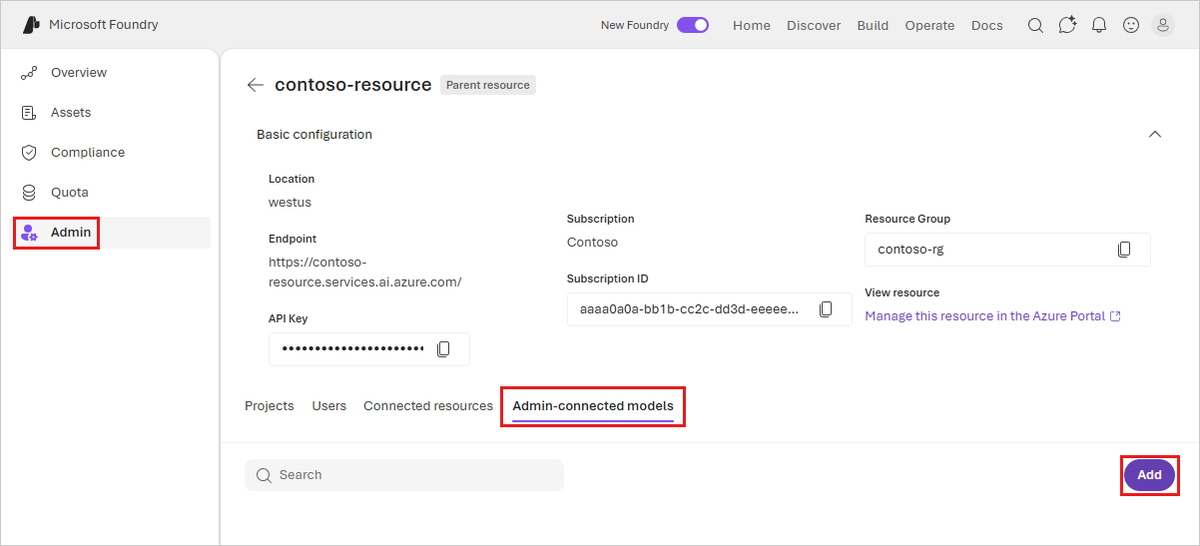Screen dimensions: 1200x546
Task: Click the contoso-resource title
Action: point(353,85)
